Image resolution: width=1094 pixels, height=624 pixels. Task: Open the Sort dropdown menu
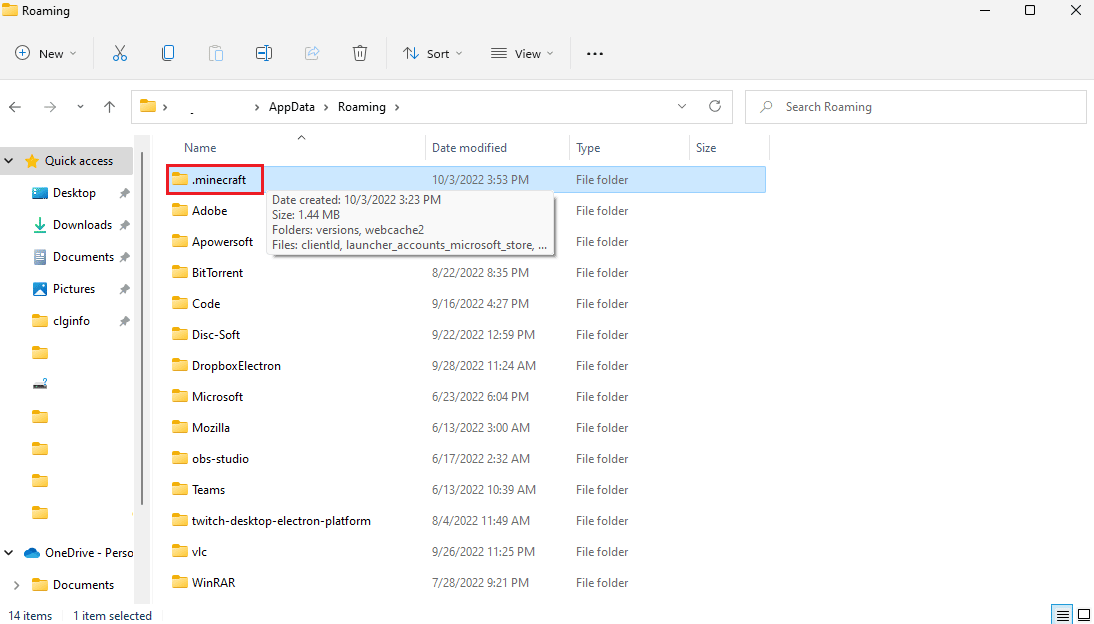point(432,53)
